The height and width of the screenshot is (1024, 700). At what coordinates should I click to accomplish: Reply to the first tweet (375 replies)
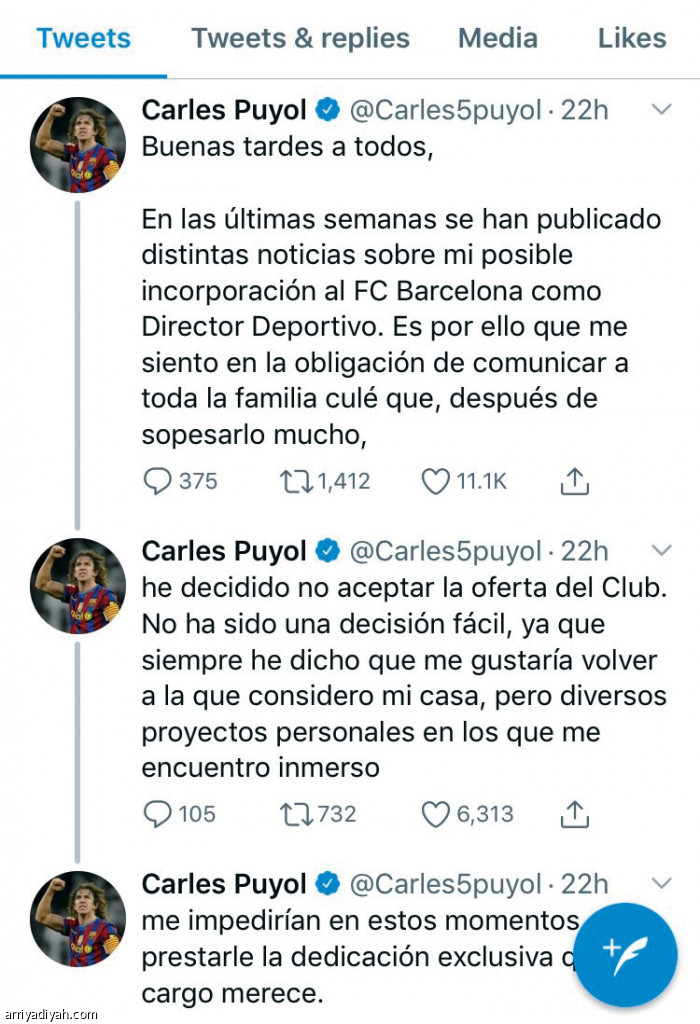pyautogui.click(x=158, y=482)
